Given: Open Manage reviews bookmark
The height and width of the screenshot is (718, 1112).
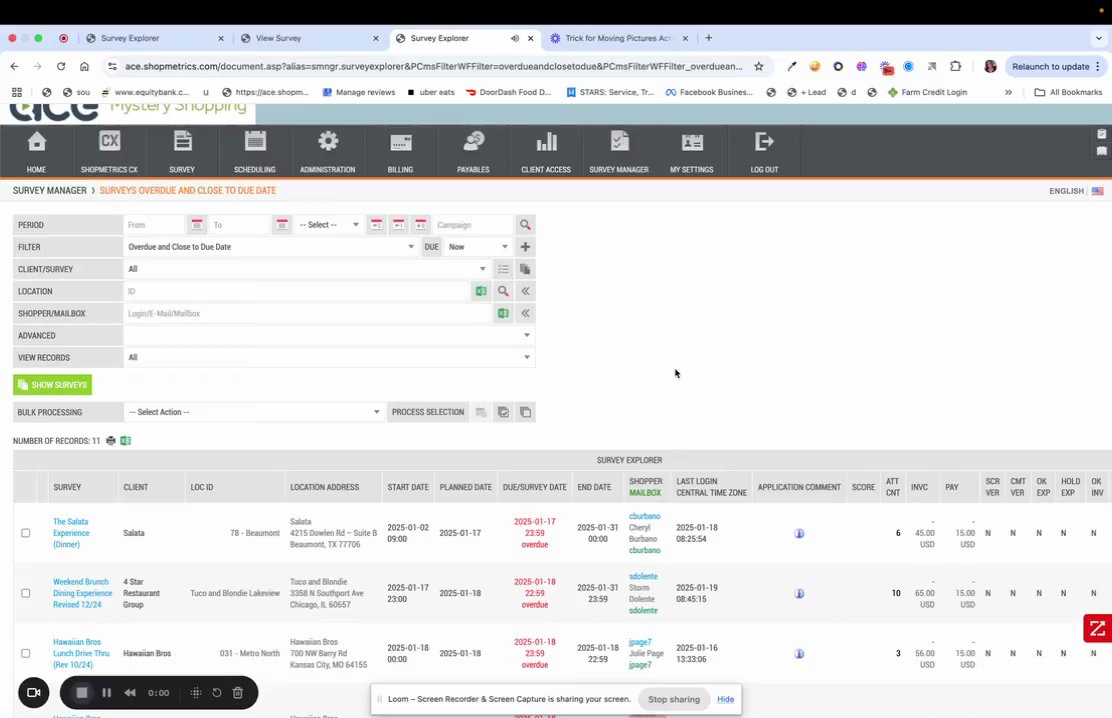Looking at the screenshot, I should (x=359, y=92).
